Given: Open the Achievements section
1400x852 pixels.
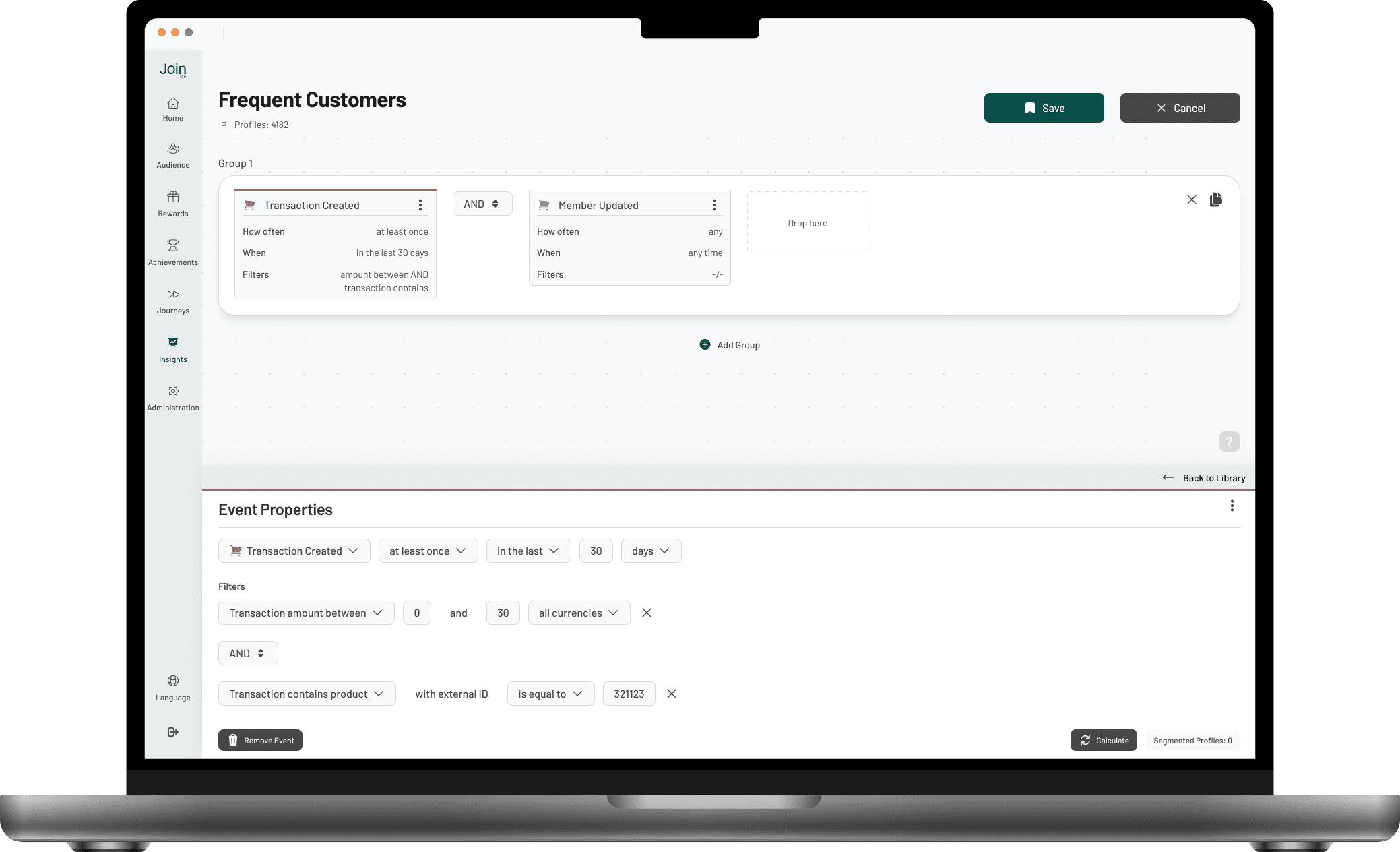Looking at the screenshot, I should click(x=173, y=253).
